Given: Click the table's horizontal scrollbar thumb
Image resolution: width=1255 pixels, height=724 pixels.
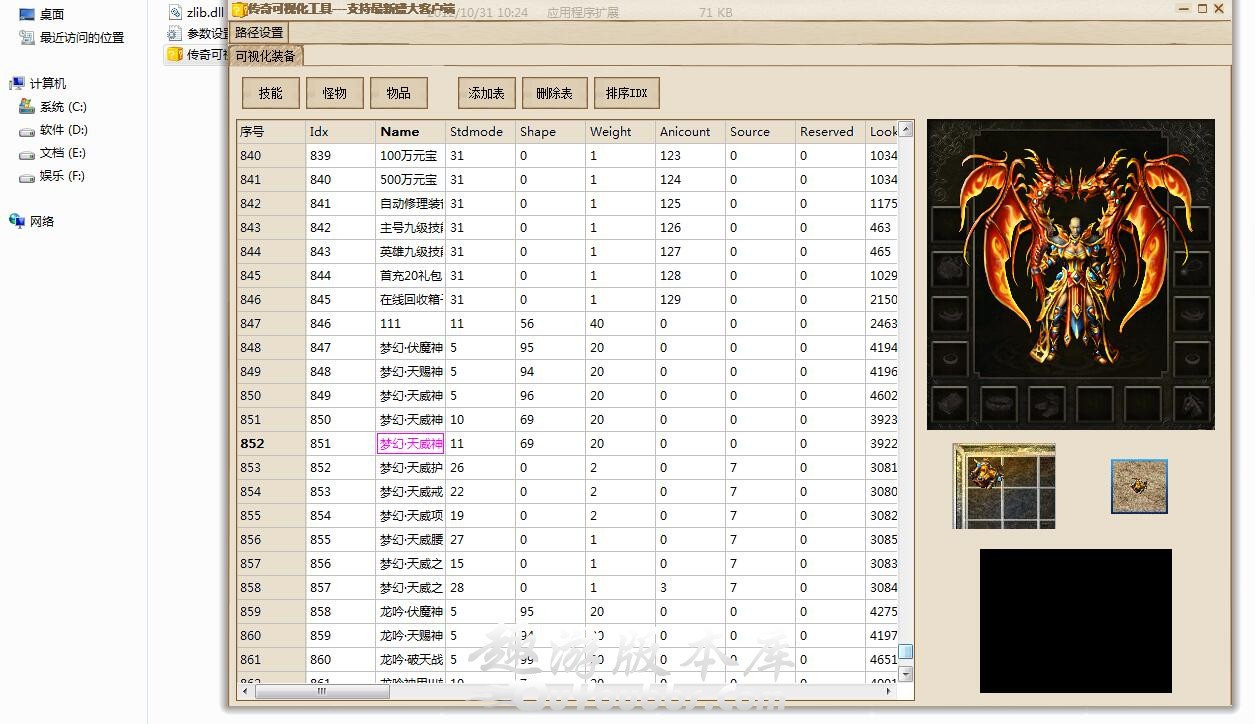Looking at the screenshot, I should (322, 691).
